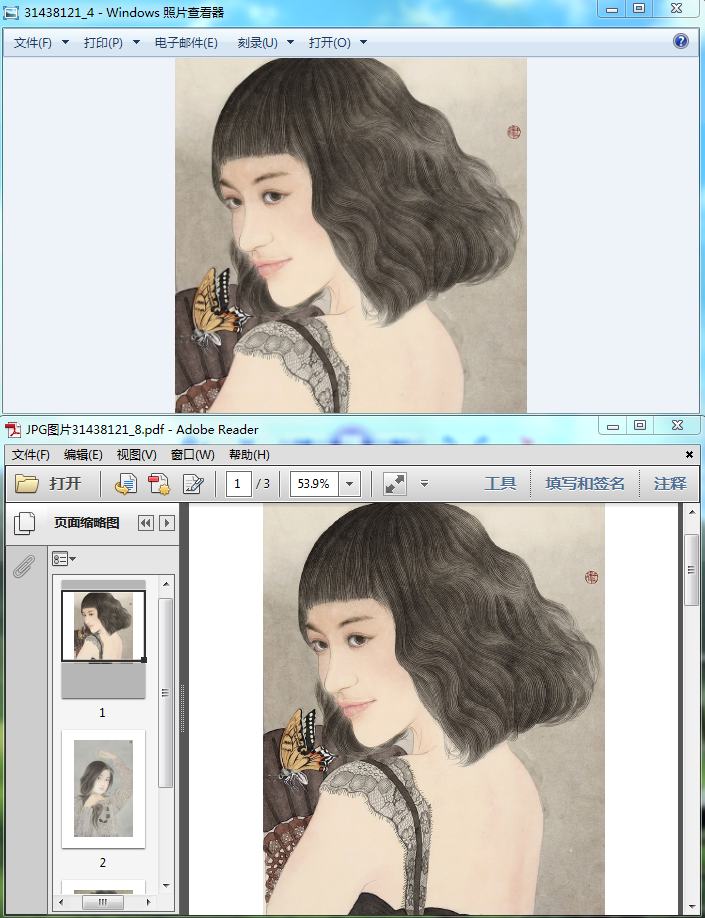Click the Adobe Reader PDF title bar icon
This screenshot has height=918, width=705.
(13, 430)
